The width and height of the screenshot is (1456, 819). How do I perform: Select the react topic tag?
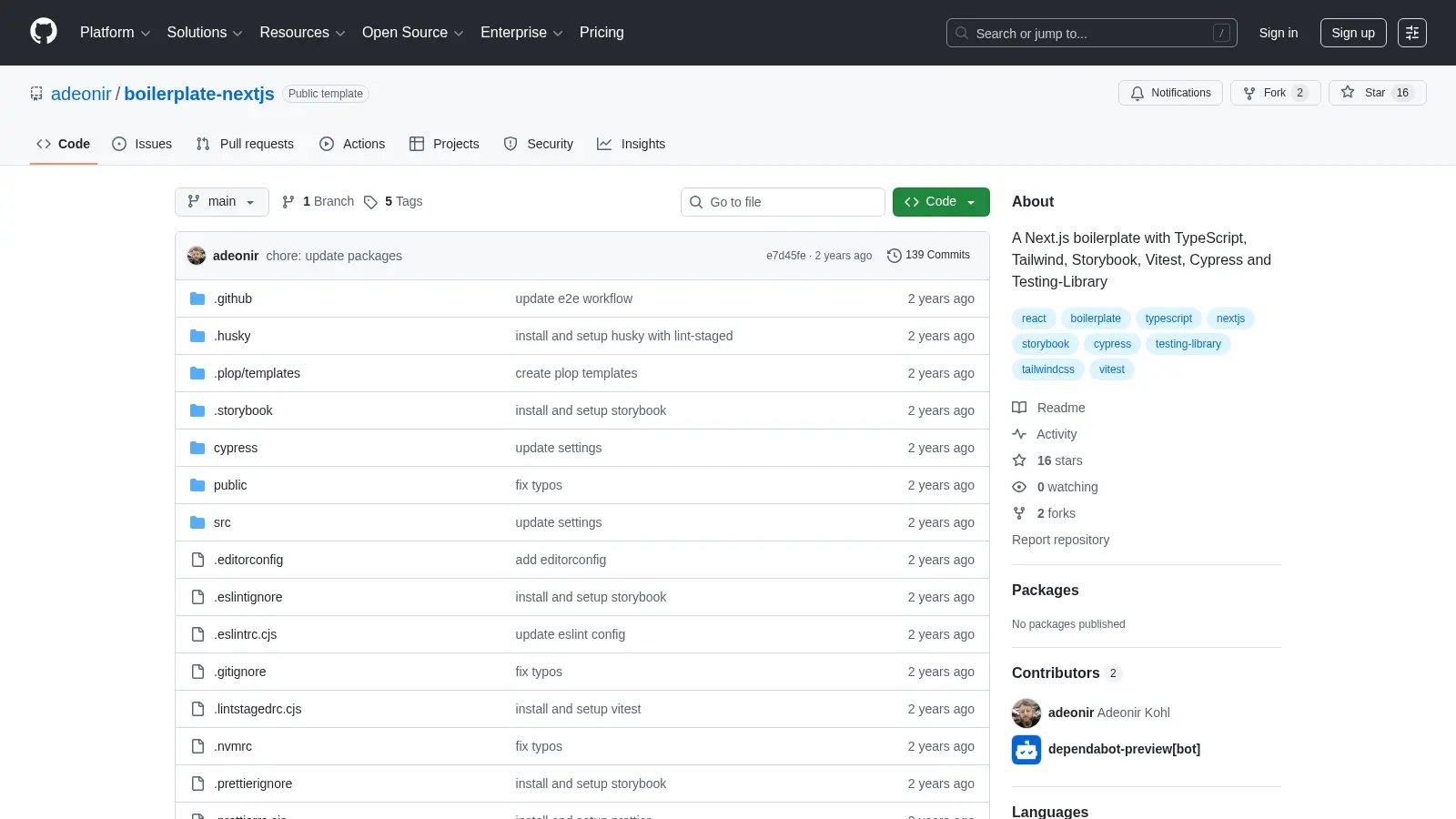point(1034,318)
